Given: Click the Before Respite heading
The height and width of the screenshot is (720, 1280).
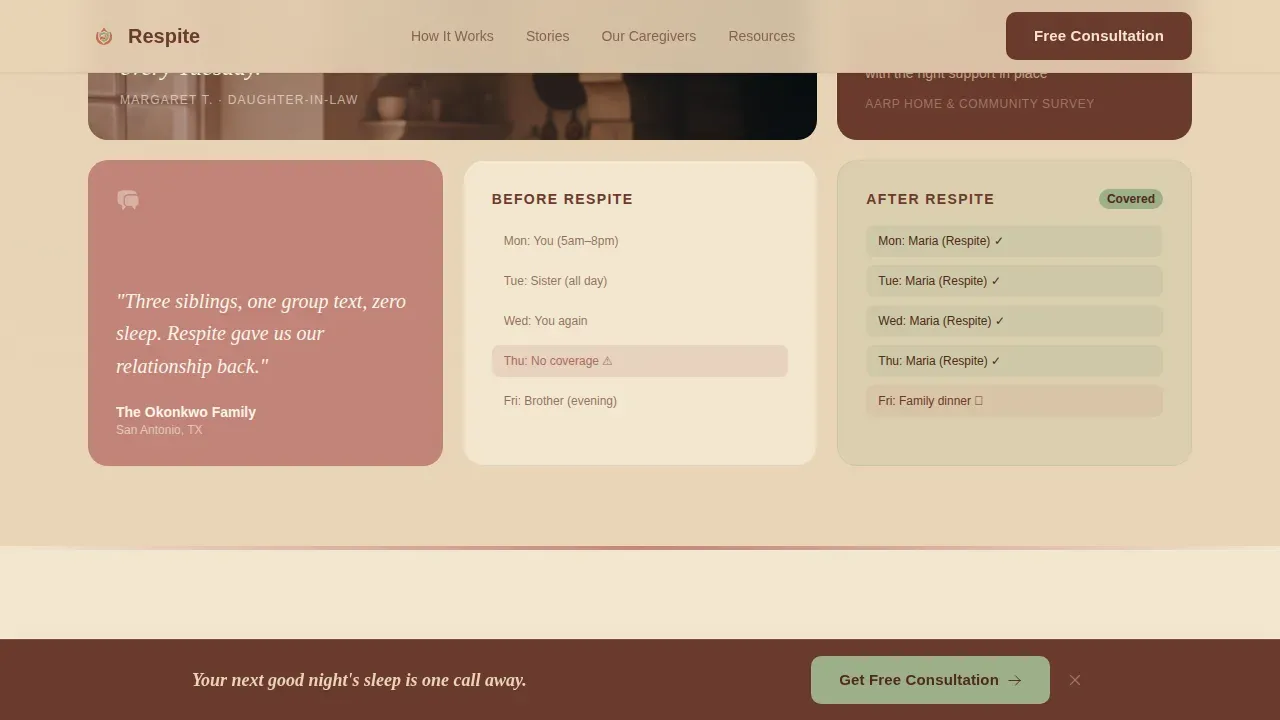Looking at the screenshot, I should (x=562, y=199).
